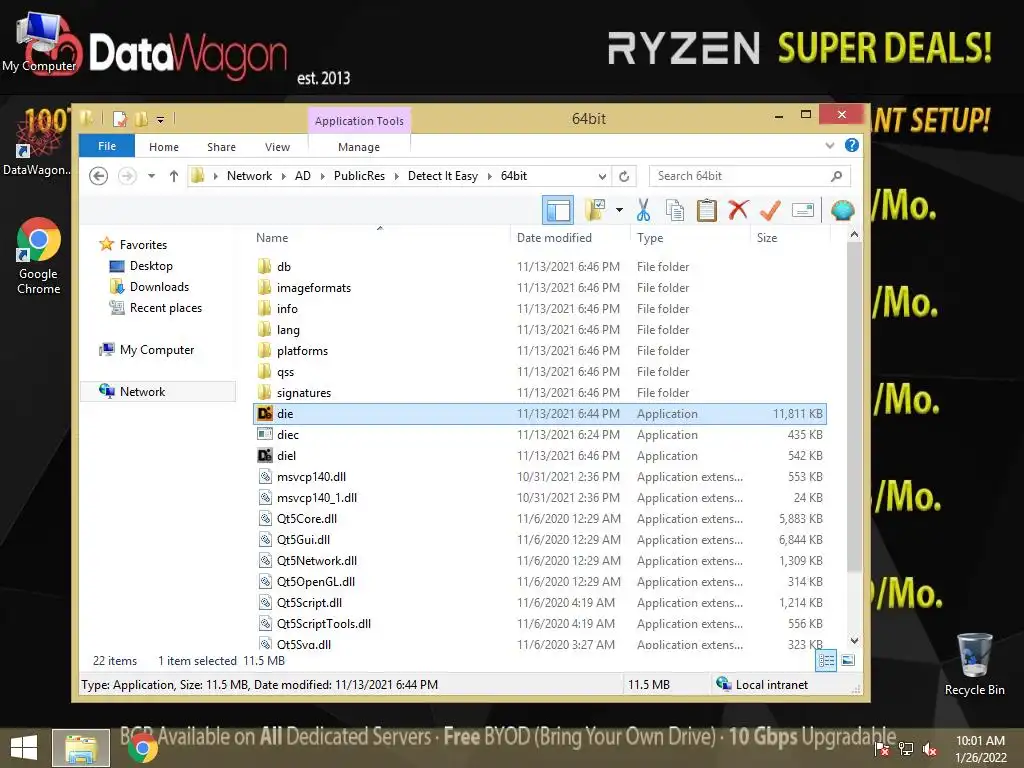Open folder options icon dropdown arrow
The height and width of the screenshot is (768, 1024).
pos(619,210)
